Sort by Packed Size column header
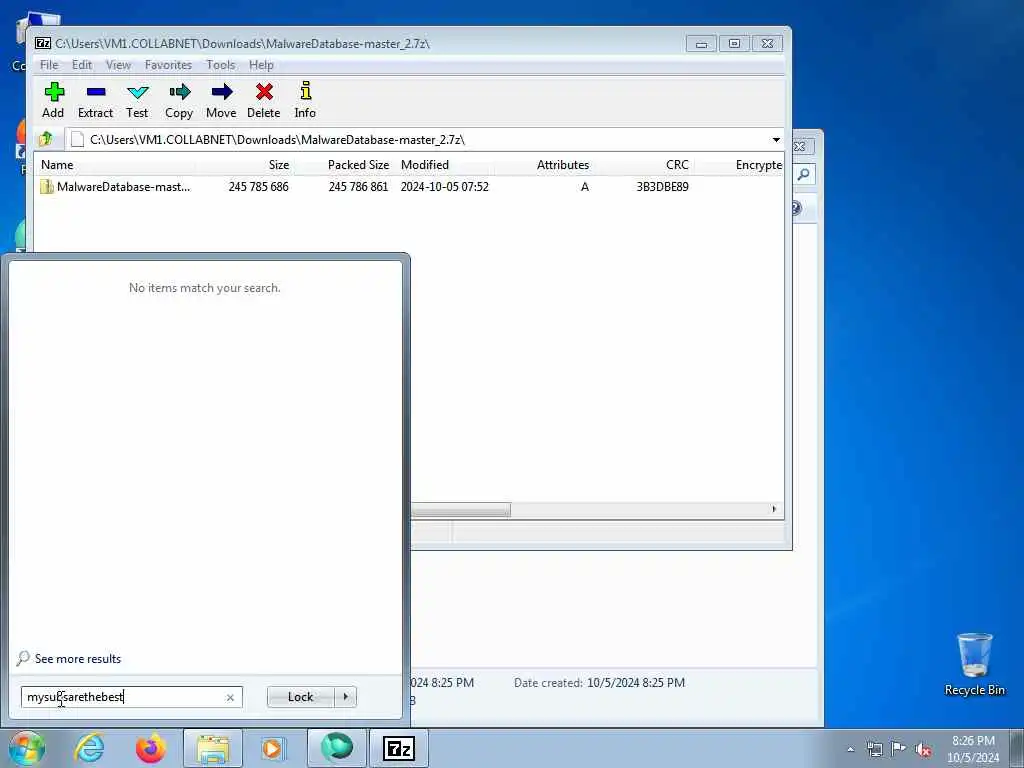Viewport: 1024px width, 768px height. tap(344, 165)
